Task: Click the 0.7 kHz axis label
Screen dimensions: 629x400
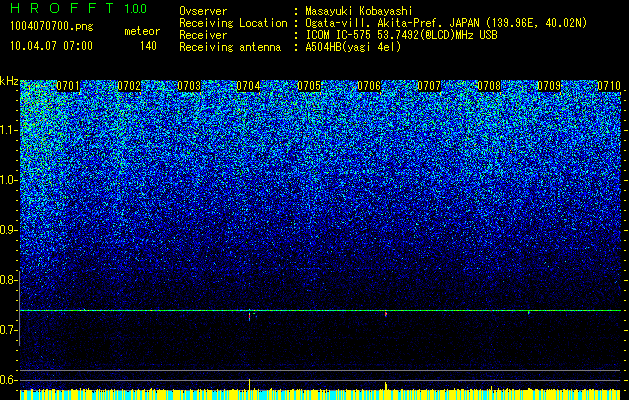Action: pos(9,330)
